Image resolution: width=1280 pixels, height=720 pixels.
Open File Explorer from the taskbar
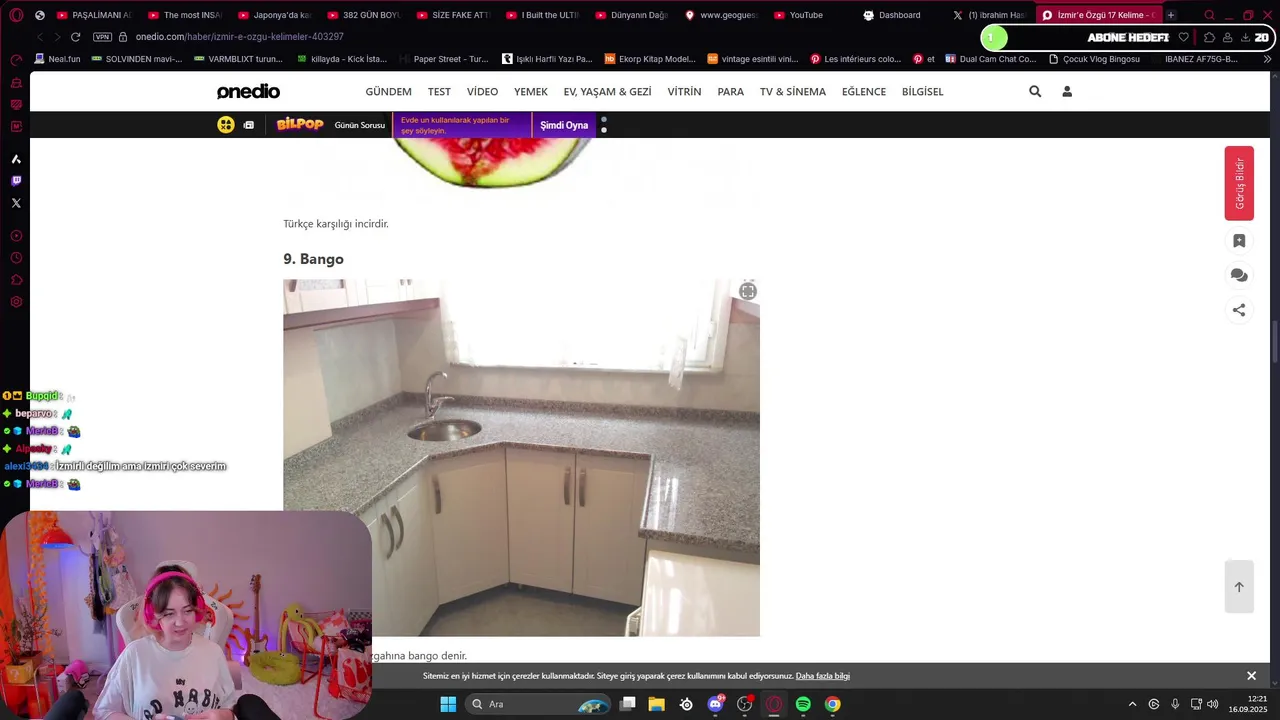(x=657, y=704)
